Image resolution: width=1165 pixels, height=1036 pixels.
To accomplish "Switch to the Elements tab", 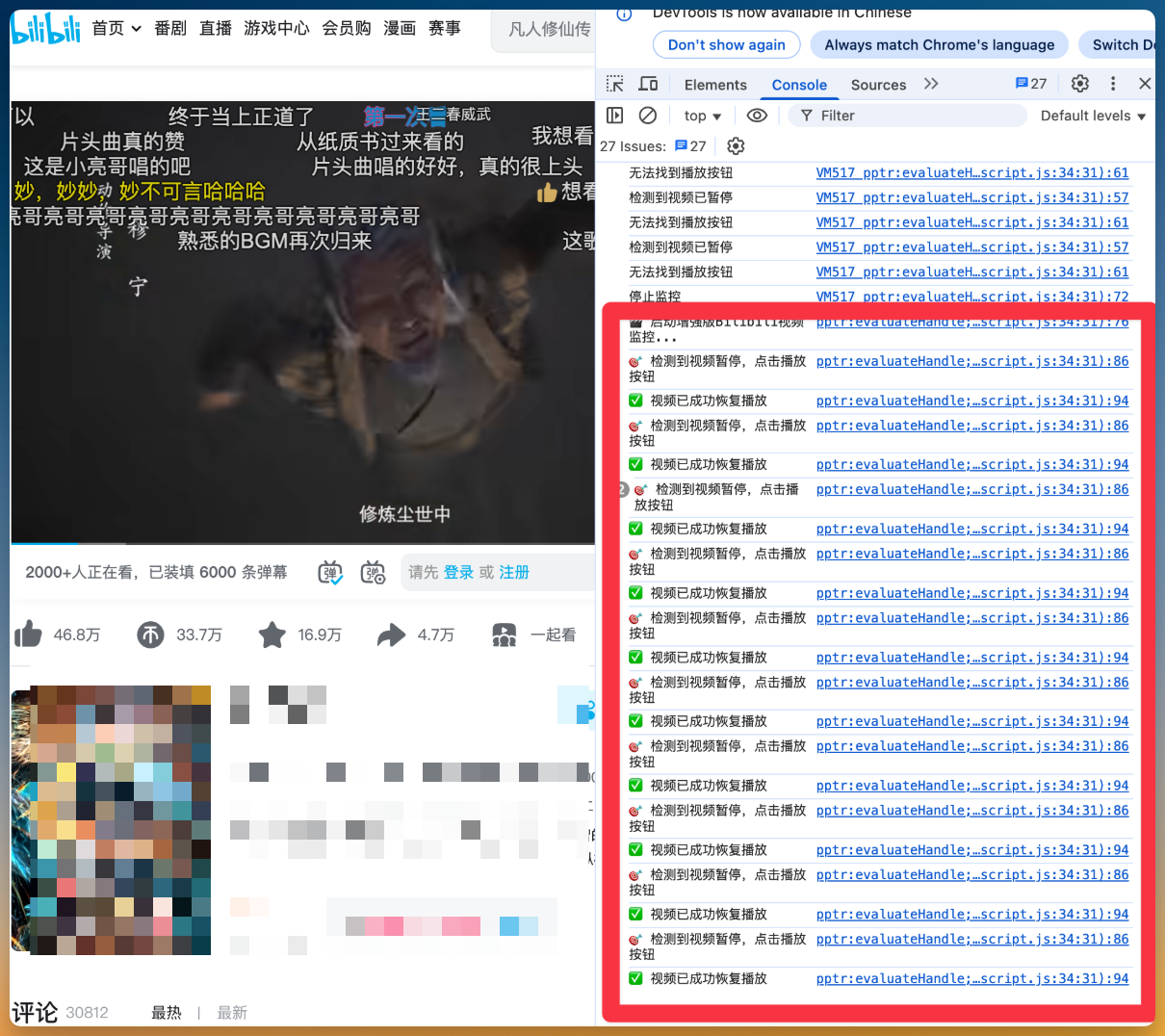I will tap(715, 85).
